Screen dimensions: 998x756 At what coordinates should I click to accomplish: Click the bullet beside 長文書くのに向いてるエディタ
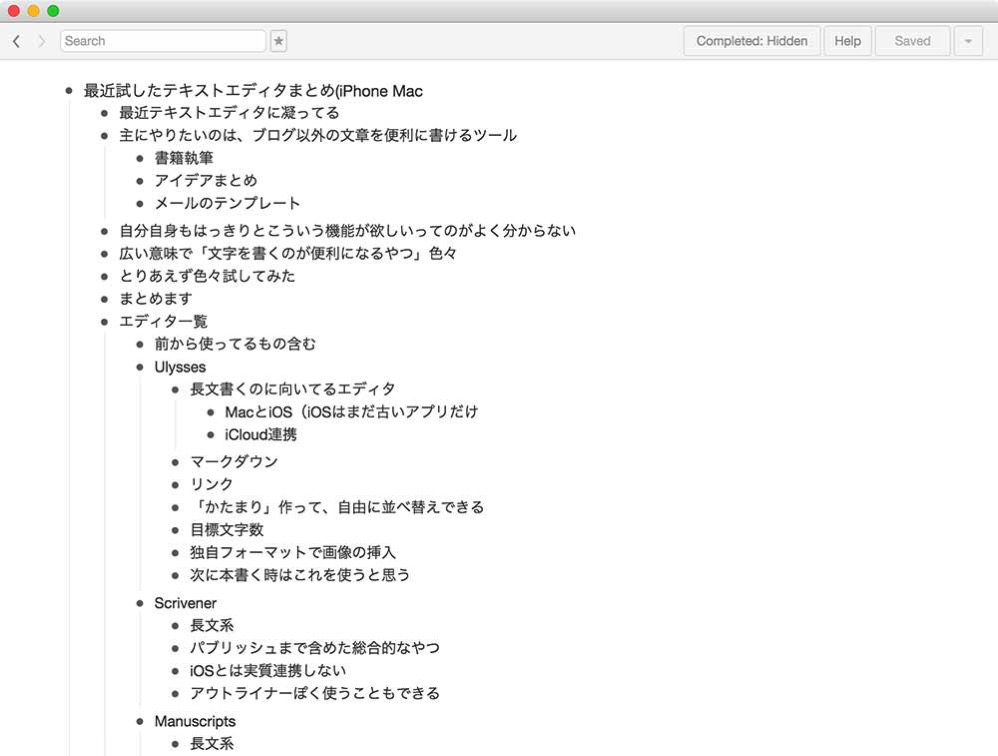(x=175, y=389)
